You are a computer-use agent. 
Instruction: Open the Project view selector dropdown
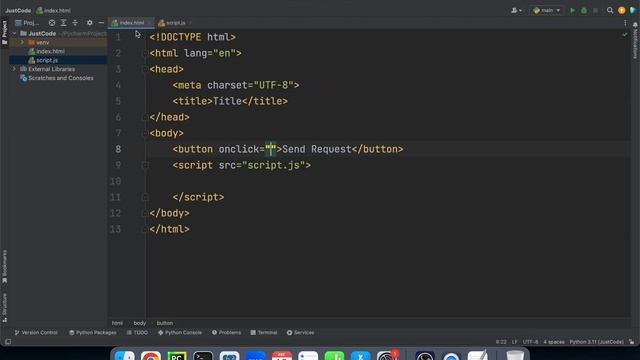coord(27,23)
